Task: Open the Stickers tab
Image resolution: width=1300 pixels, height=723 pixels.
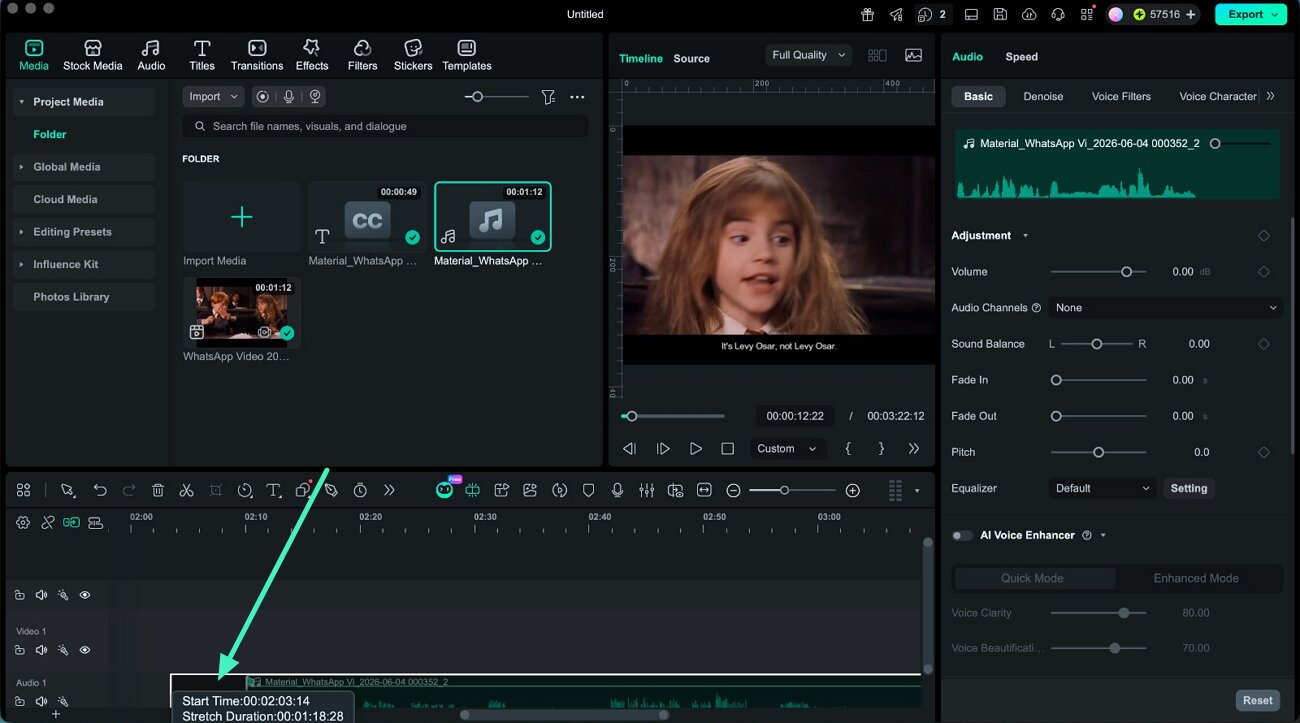Action: tap(413, 55)
